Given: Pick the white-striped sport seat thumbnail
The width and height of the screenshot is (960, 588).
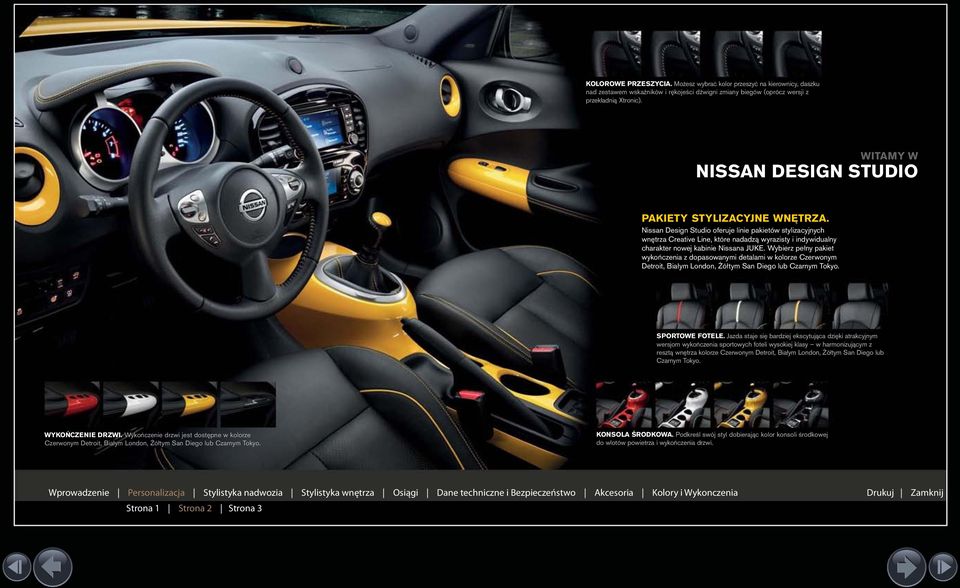Looking at the screenshot, I should 742,306.
